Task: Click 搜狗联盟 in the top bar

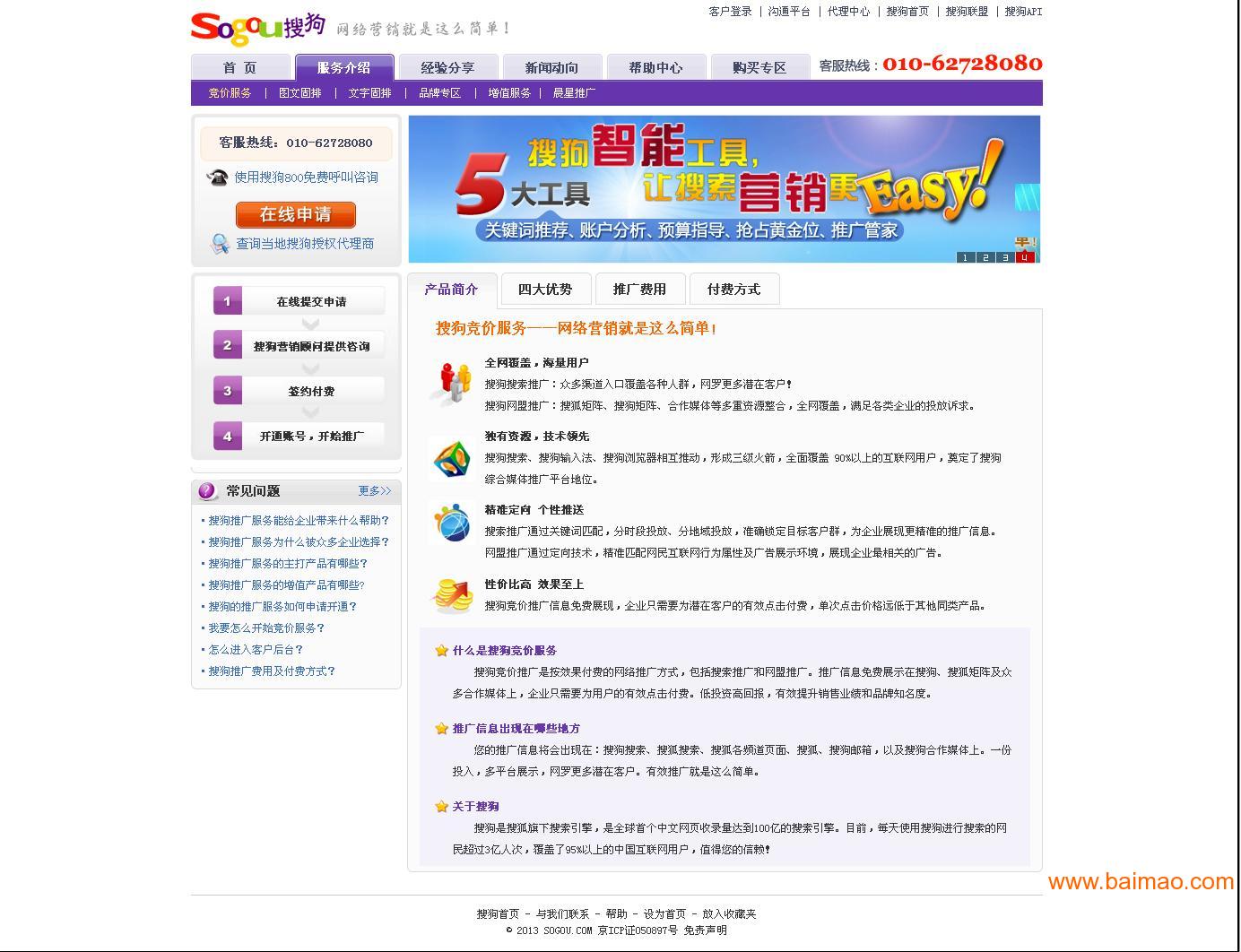Action: point(967,12)
